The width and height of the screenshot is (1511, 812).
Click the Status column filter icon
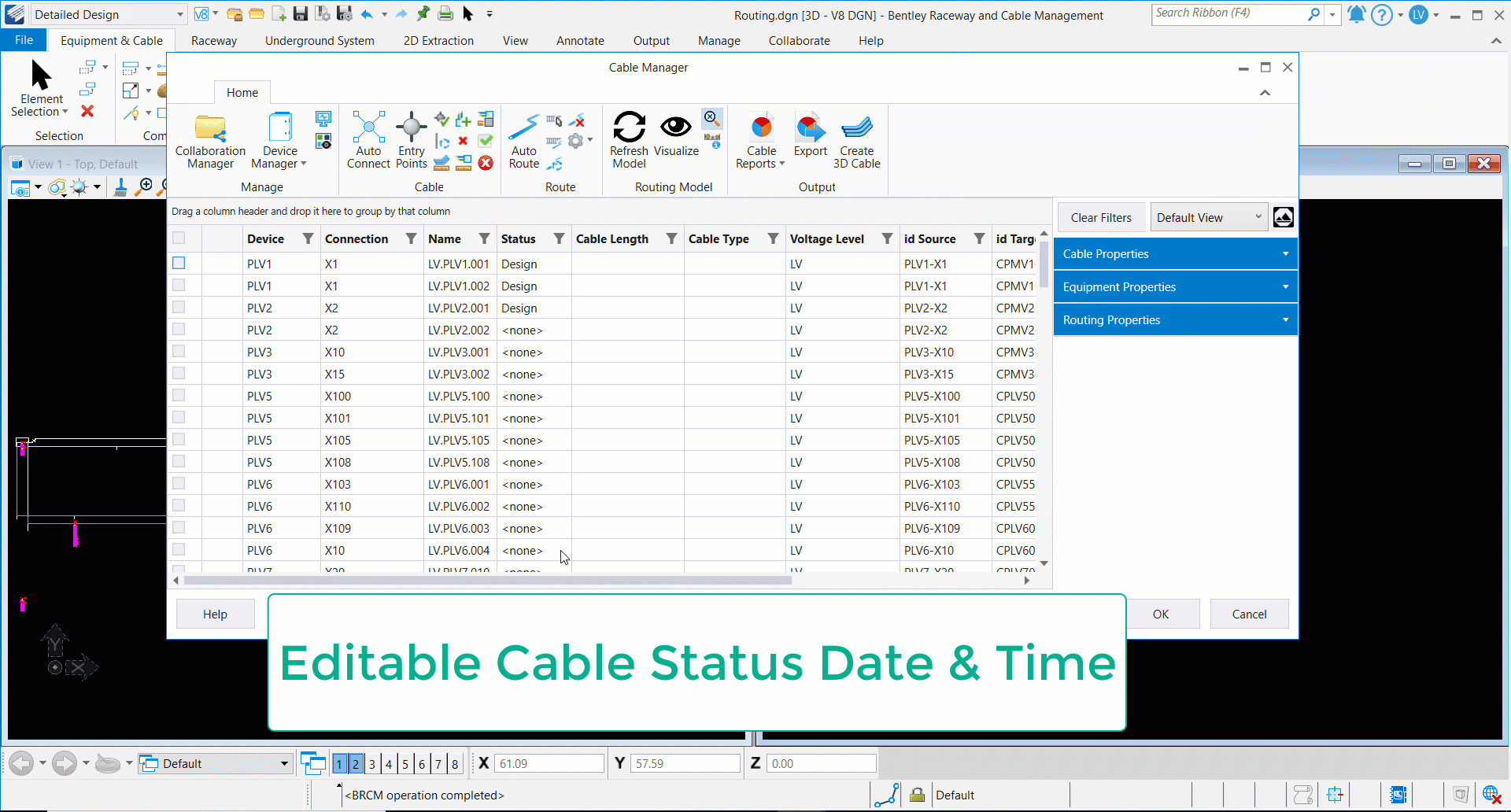click(559, 239)
